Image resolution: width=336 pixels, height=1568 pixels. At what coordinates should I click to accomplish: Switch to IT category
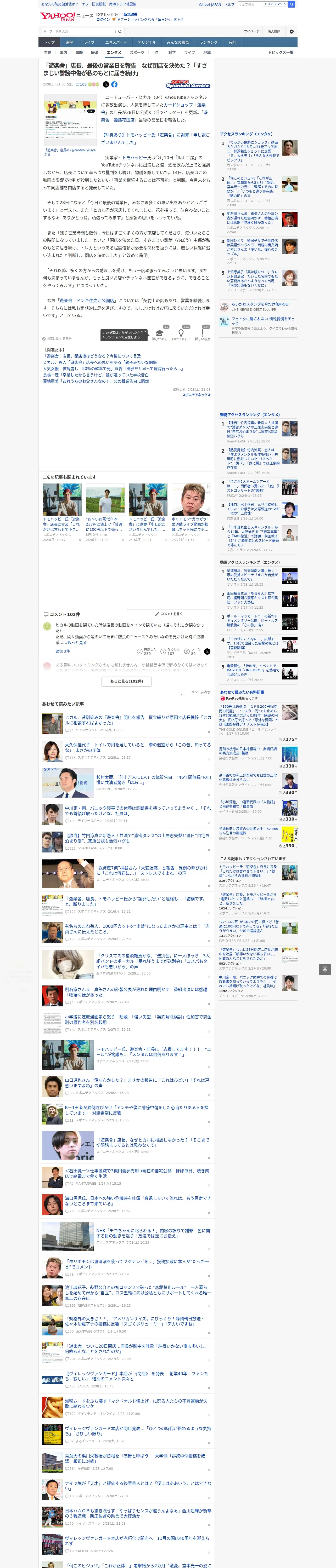click(156, 52)
